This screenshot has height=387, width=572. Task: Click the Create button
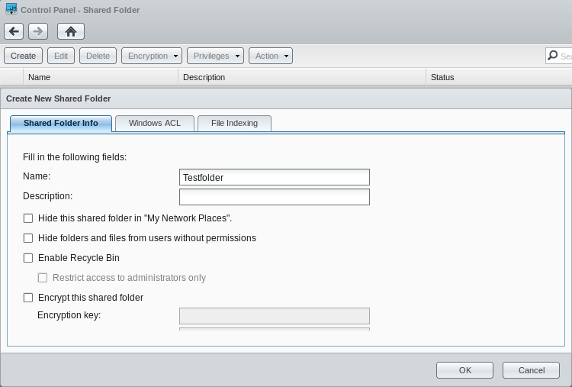23,56
